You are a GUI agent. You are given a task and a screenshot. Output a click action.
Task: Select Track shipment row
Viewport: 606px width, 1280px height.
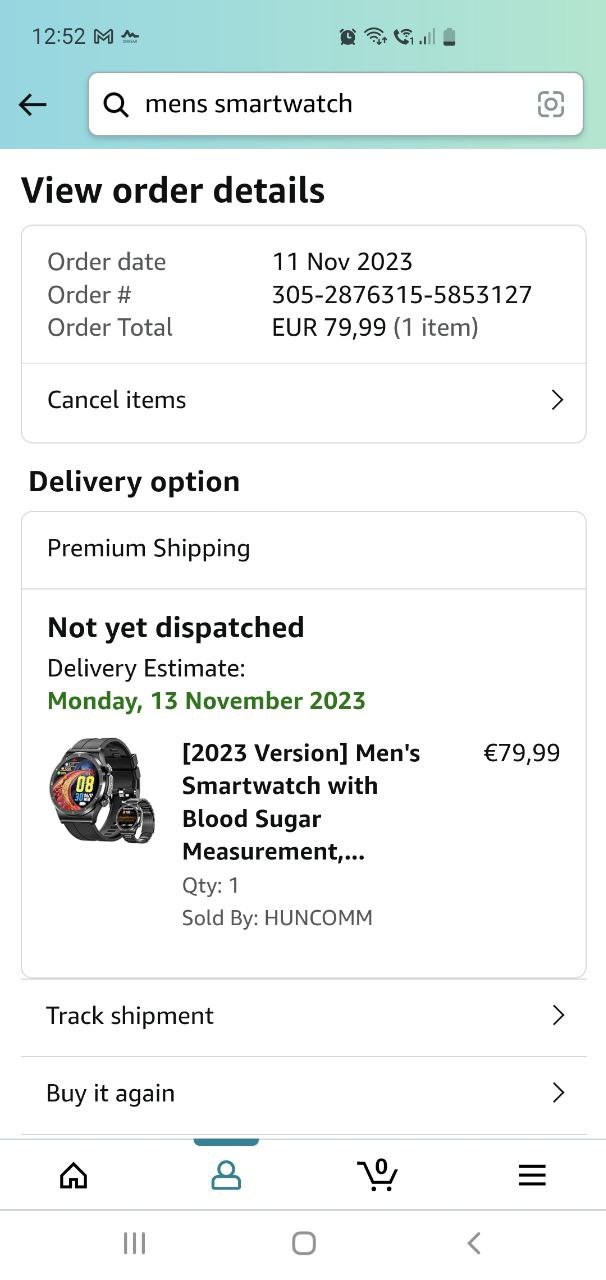pyautogui.click(x=303, y=1017)
